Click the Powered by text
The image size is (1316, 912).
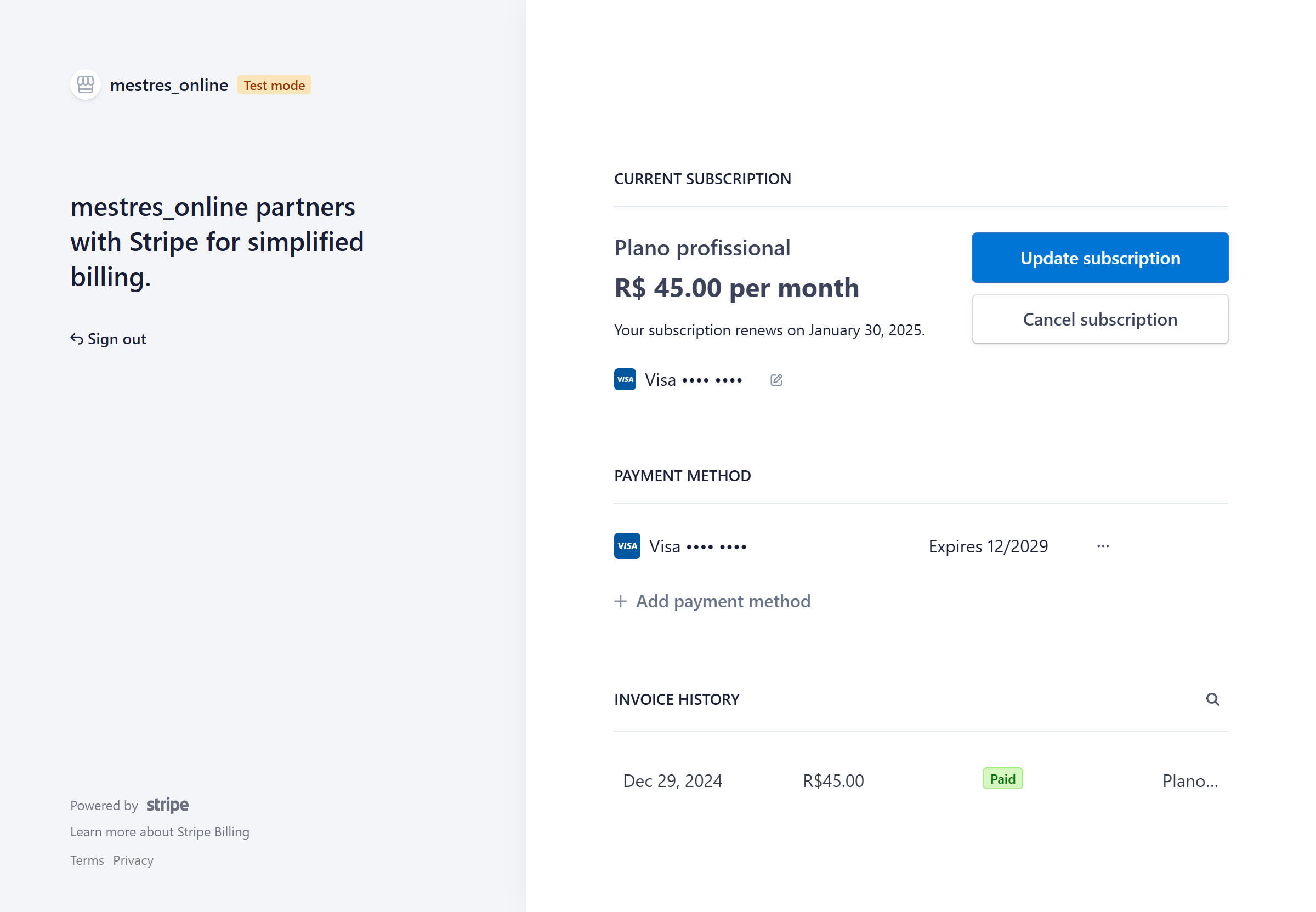click(x=104, y=806)
